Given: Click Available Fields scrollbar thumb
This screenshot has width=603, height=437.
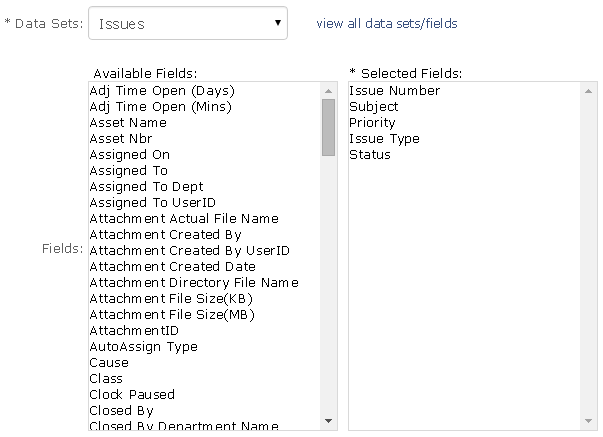Looking at the screenshot, I should (x=328, y=128).
